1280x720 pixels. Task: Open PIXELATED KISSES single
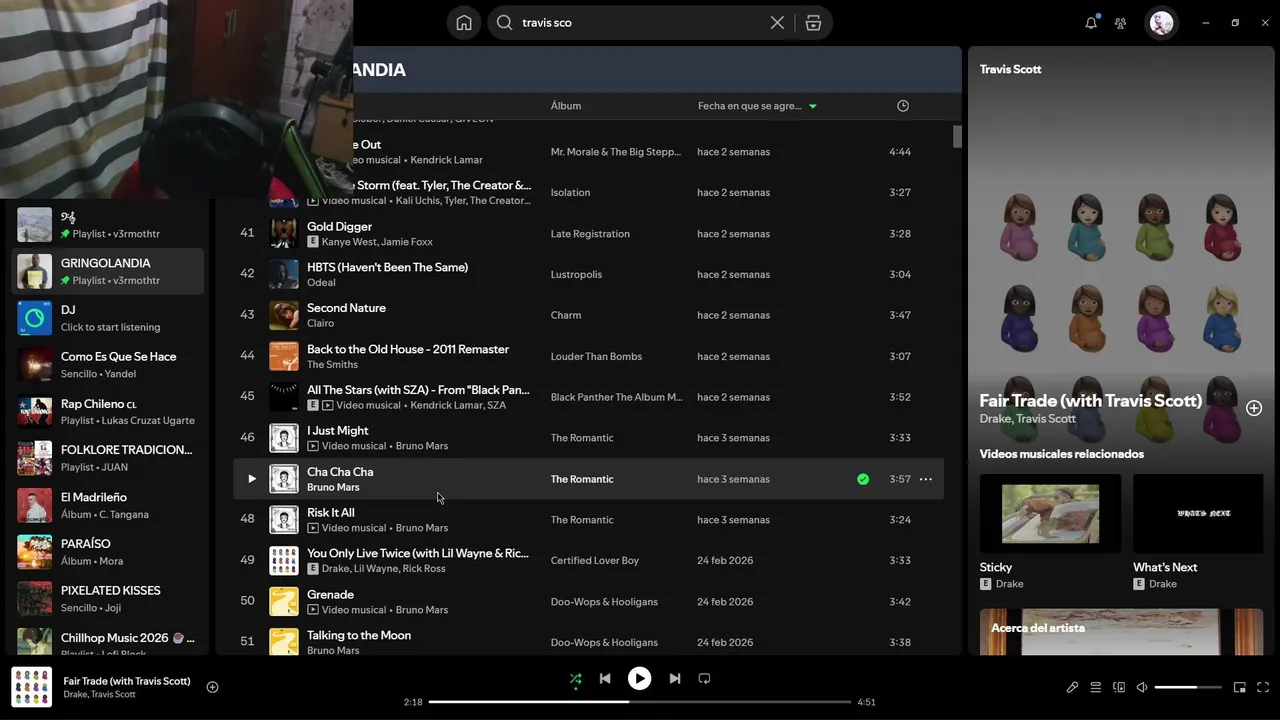pyautogui.click(x=108, y=598)
